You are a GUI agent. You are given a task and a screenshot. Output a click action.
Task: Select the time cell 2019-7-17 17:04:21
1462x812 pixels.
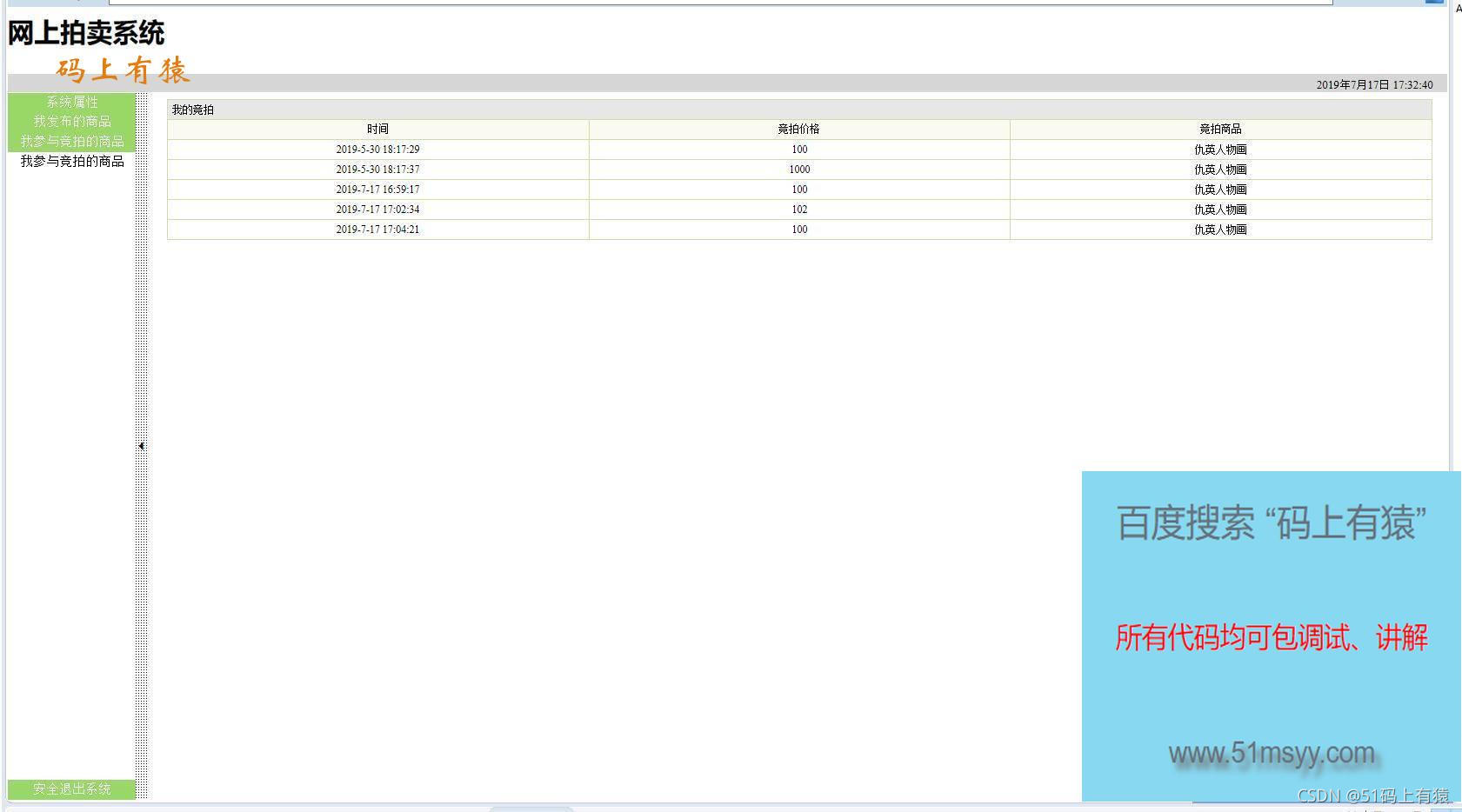[x=377, y=230]
